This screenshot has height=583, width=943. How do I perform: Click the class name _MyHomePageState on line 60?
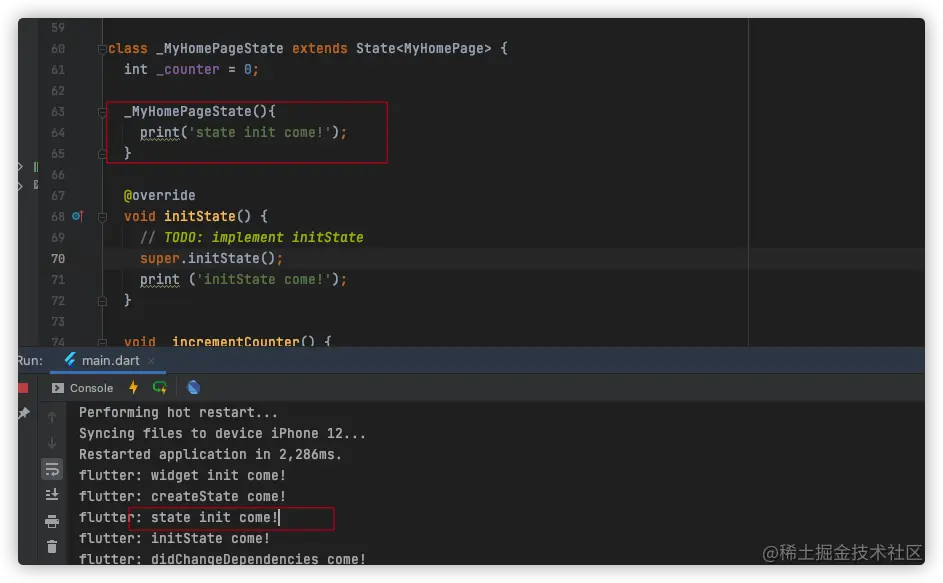click(x=220, y=49)
